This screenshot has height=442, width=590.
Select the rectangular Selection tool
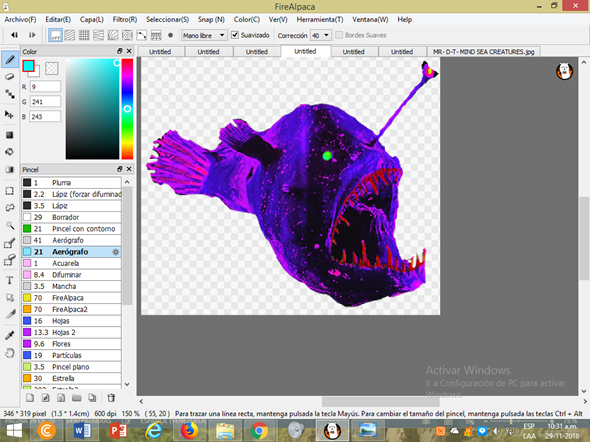click(10, 191)
